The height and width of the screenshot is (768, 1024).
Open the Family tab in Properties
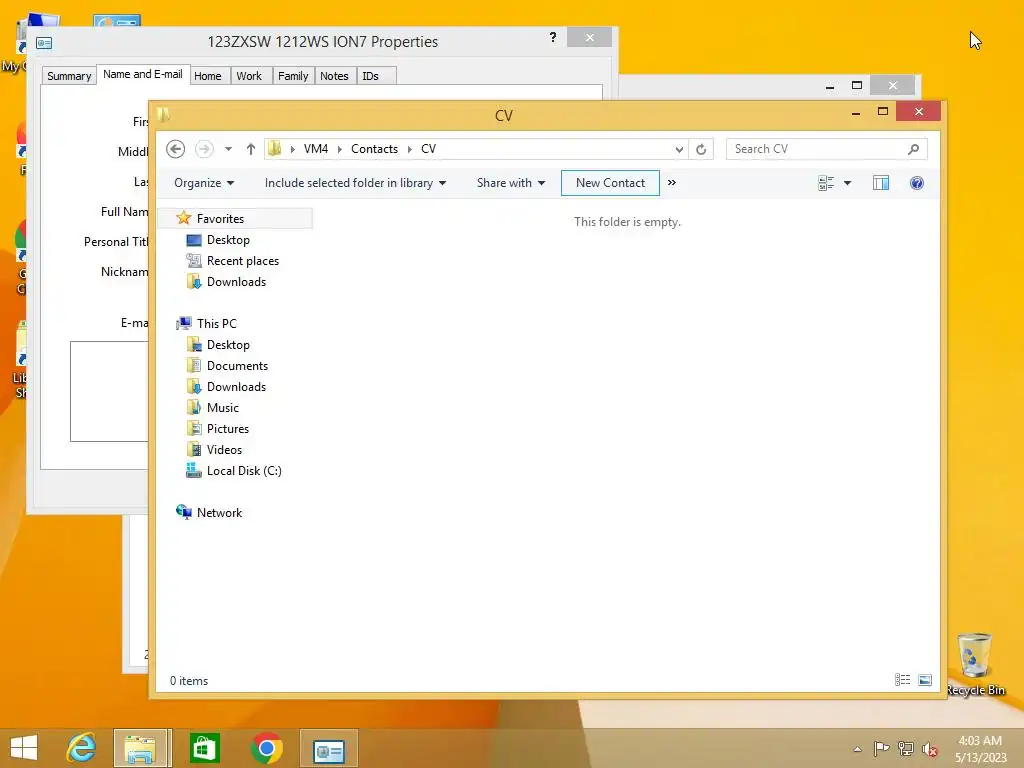pos(293,76)
